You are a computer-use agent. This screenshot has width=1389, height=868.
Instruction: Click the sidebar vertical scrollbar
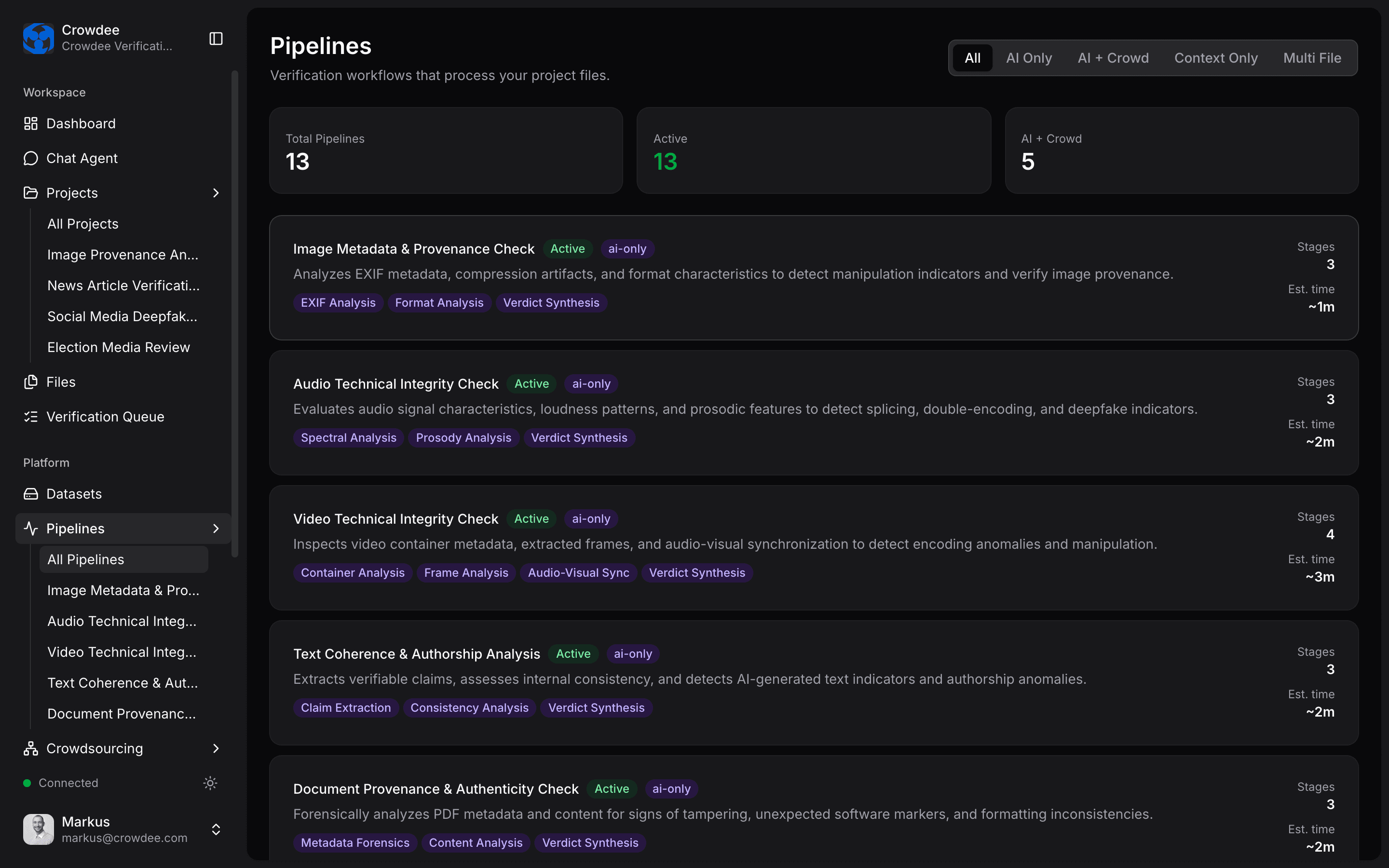pyautogui.click(x=234, y=313)
